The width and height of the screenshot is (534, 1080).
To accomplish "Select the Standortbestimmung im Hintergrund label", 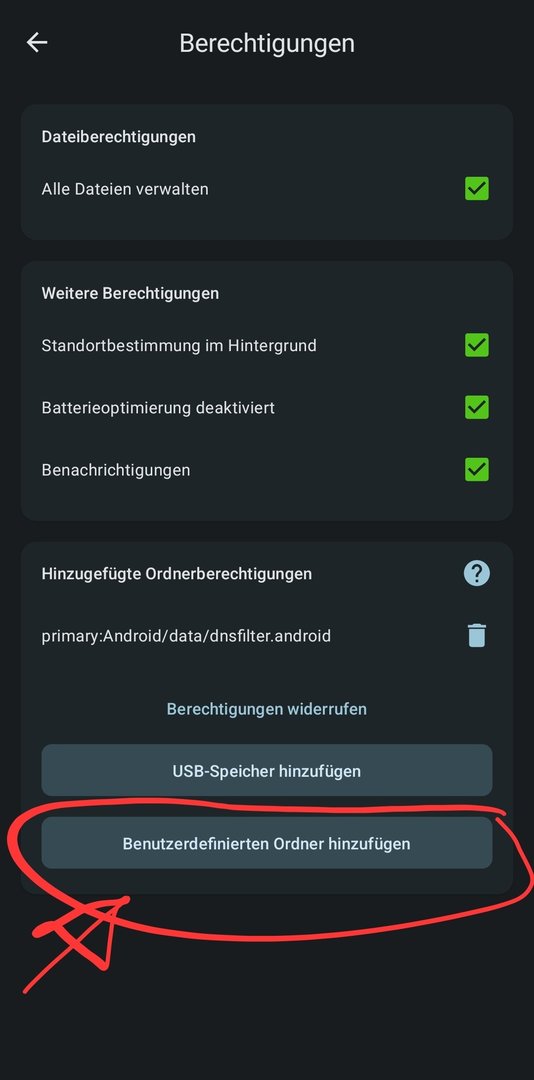I will click(x=179, y=345).
